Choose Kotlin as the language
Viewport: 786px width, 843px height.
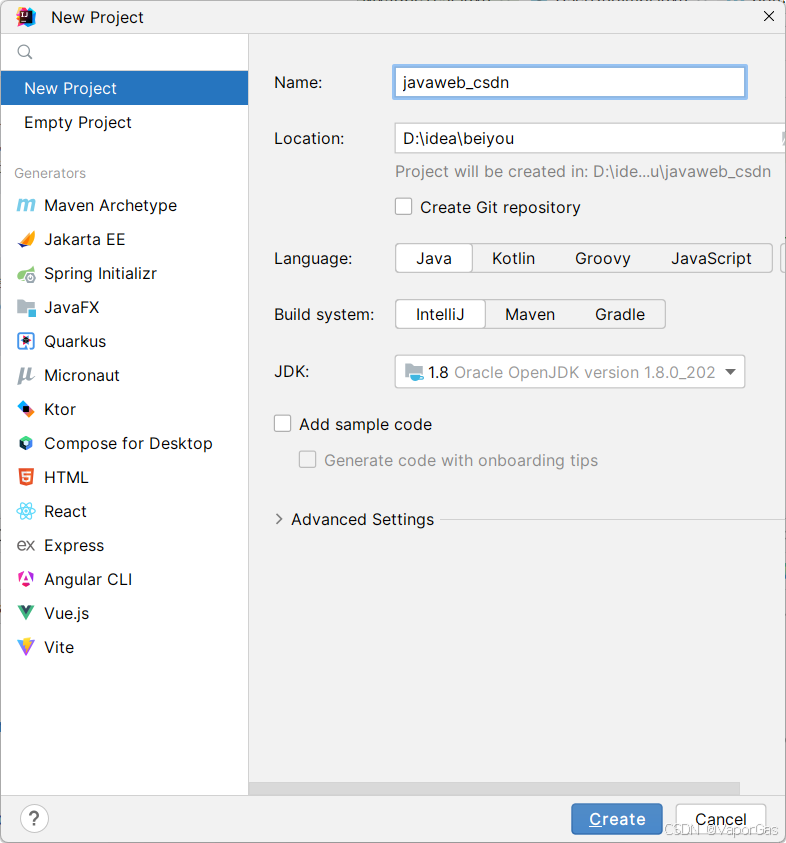pyautogui.click(x=513, y=258)
